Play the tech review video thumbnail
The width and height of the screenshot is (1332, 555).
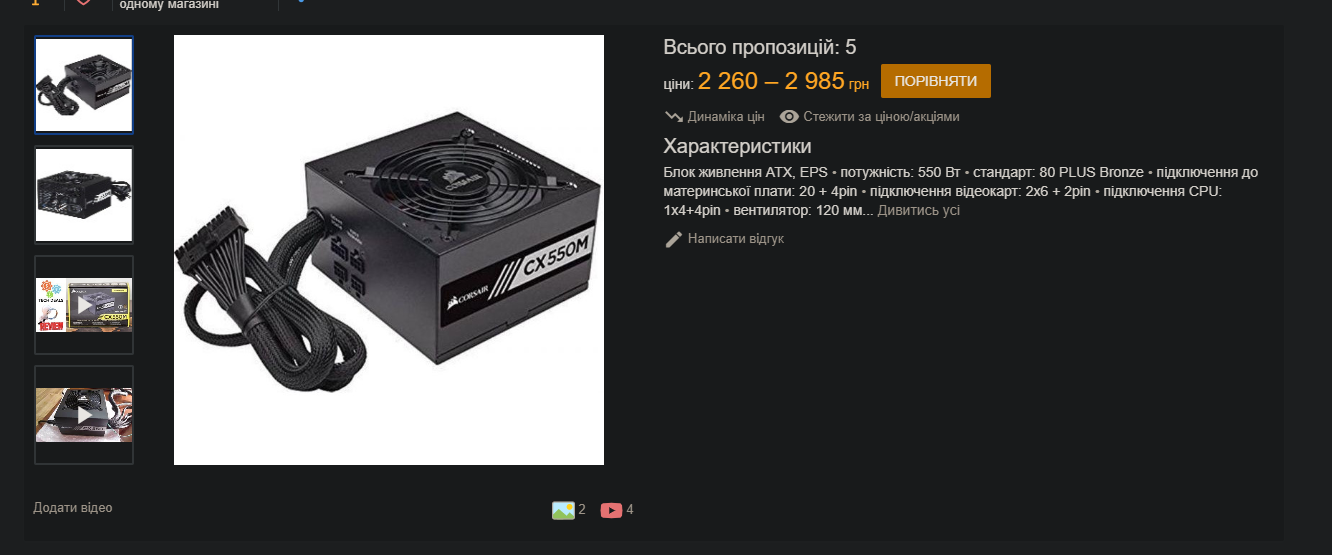pyautogui.click(x=84, y=305)
